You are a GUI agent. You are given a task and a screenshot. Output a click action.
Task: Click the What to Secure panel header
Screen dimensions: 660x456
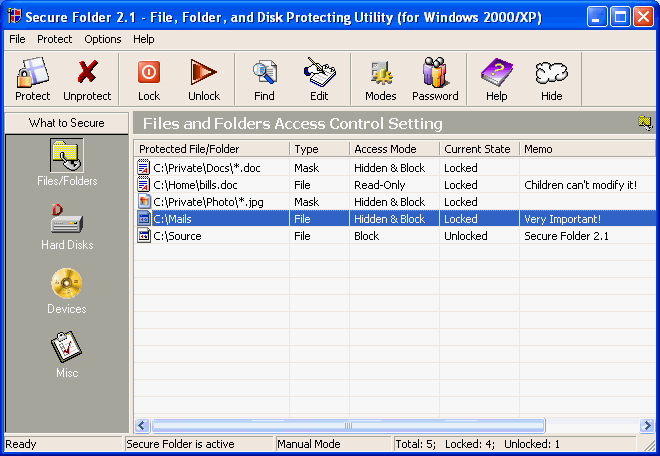(67, 123)
